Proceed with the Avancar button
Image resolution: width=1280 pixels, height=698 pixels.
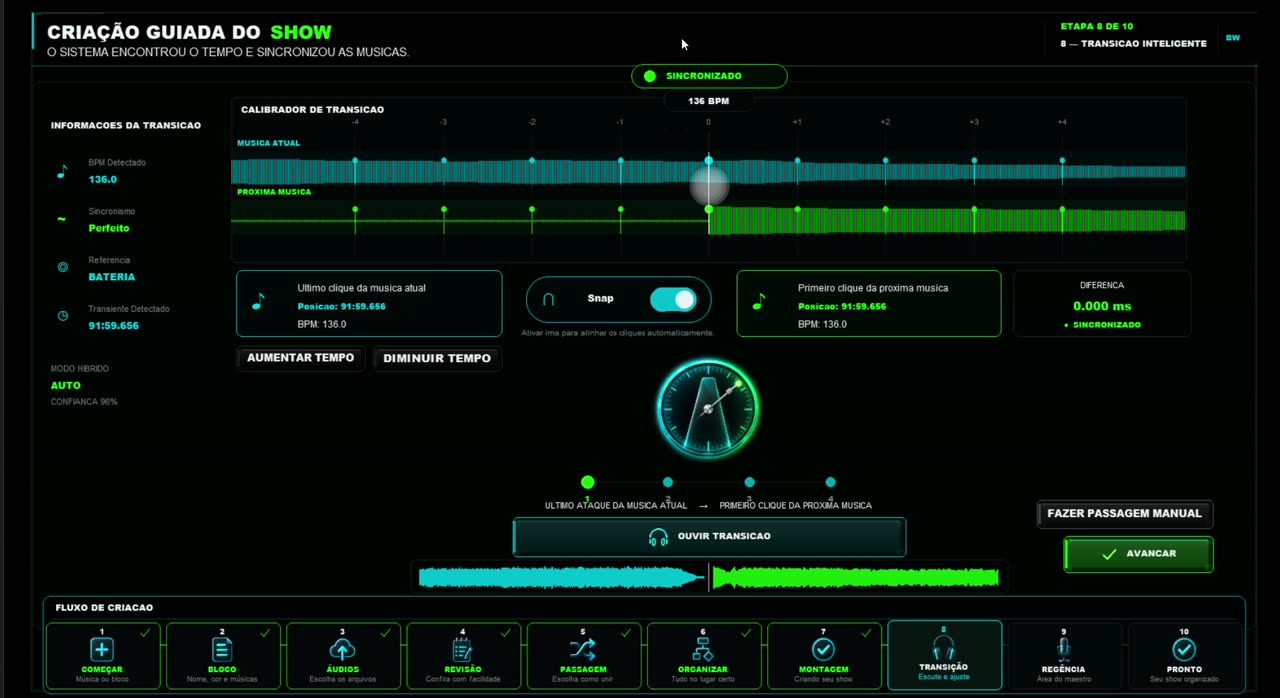point(1138,554)
